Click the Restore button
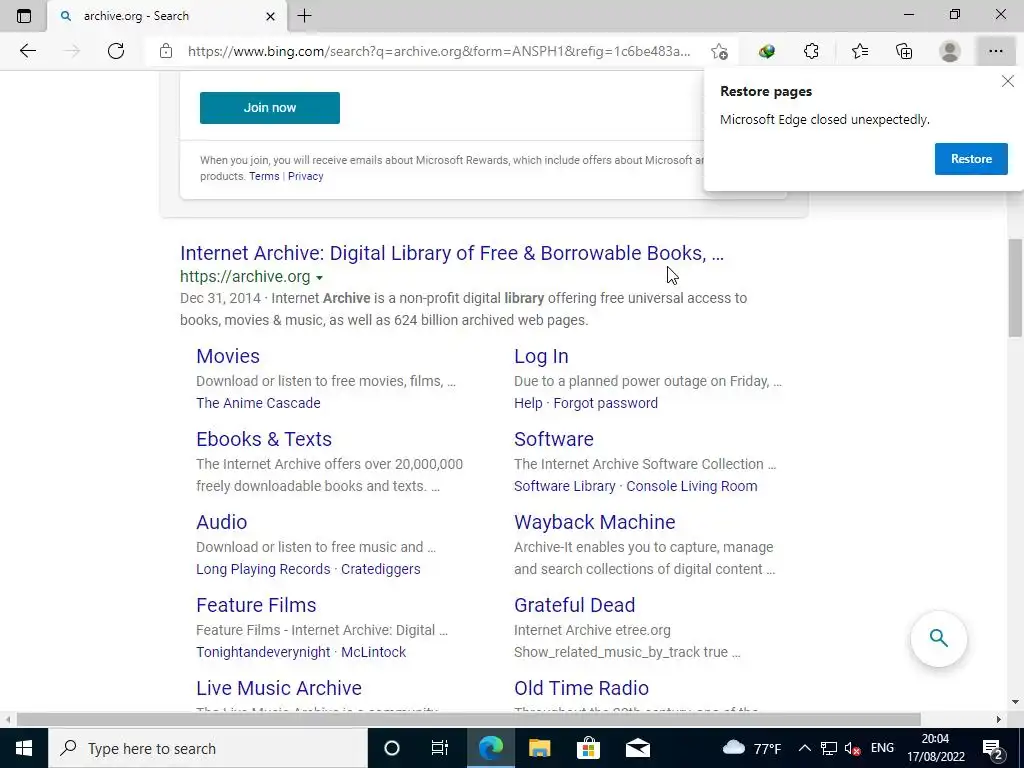The width and height of the screenshot is (1024, 768). (971, 159)
